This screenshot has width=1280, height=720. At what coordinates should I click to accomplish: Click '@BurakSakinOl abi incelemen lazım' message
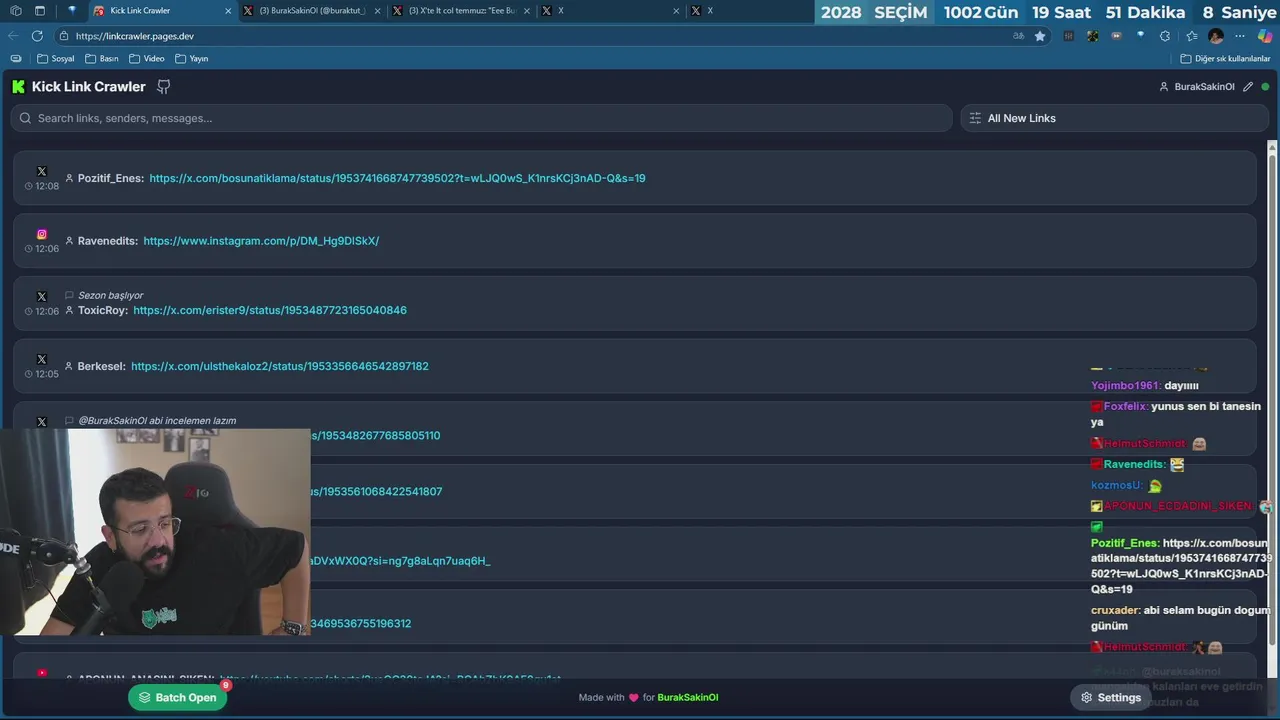point(157,421)
